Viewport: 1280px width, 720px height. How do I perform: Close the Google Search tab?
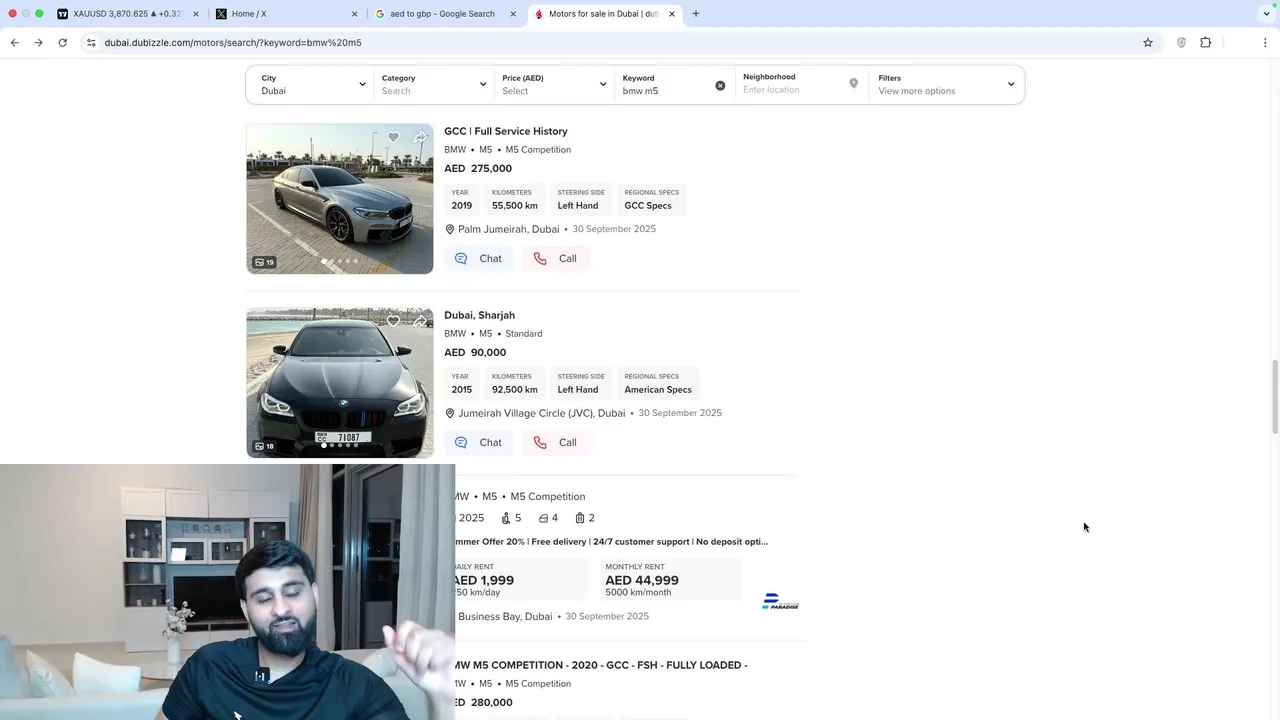click(x=513, y=14)
